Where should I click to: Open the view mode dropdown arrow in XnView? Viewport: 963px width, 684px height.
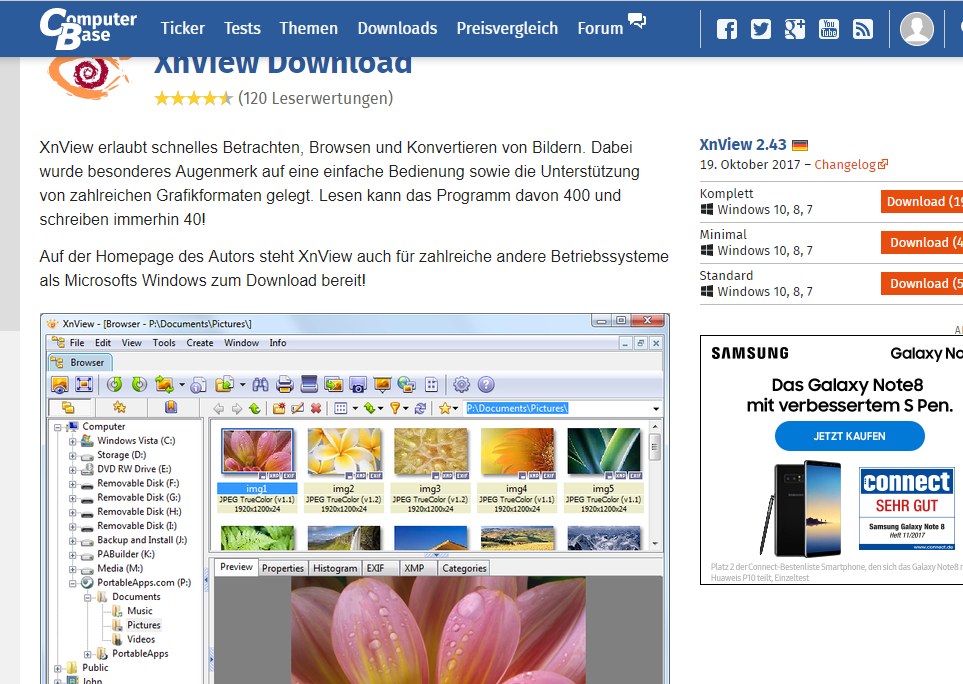354,409
